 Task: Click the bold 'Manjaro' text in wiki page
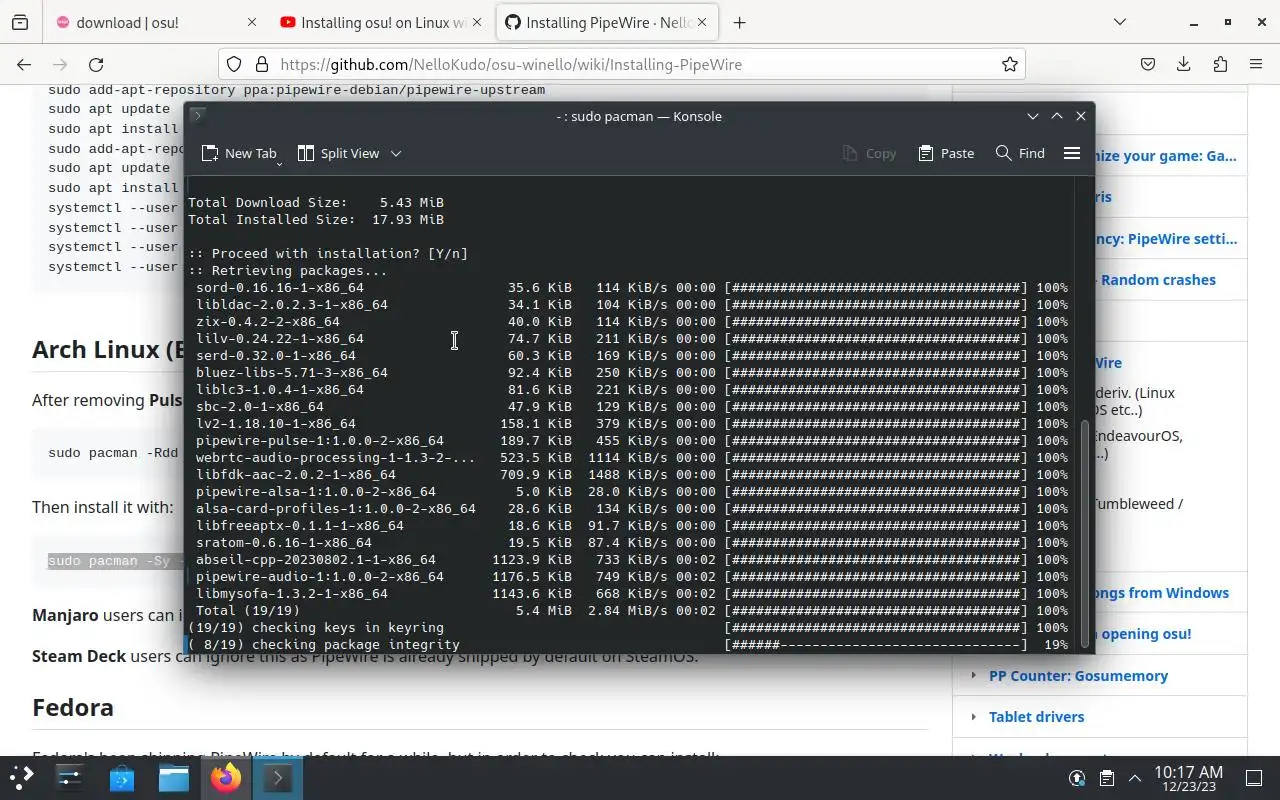63,615
